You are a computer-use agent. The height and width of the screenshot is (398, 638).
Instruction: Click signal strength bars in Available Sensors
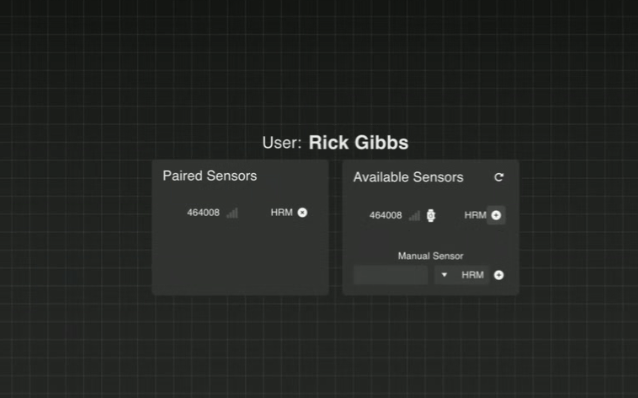coord(415,215)
